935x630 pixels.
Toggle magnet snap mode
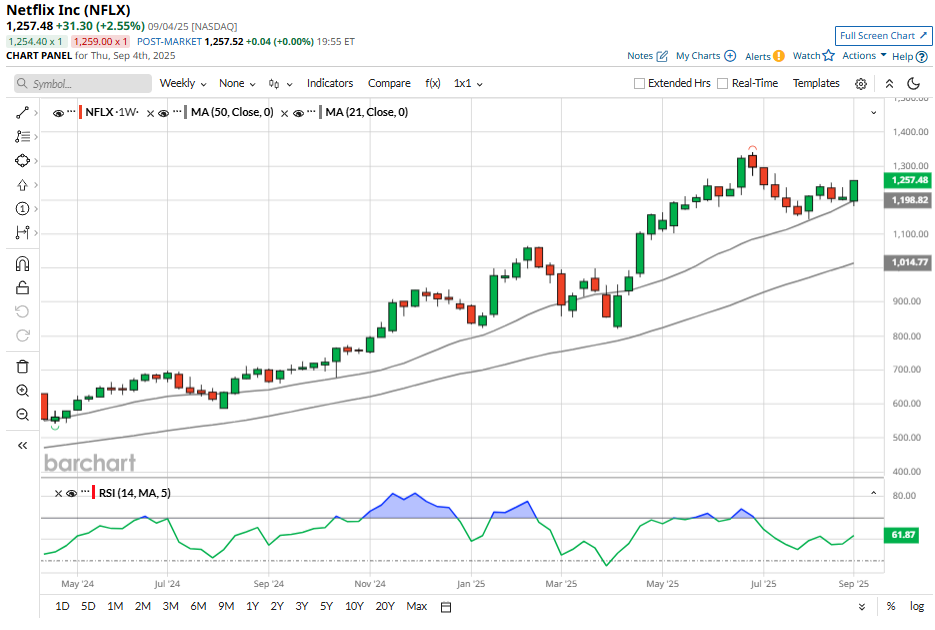(x=22, y=264)
